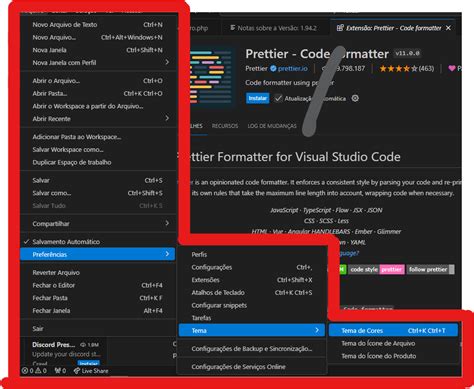Select Configurações de Serviços Online
The height and width of the screenshot is (389, 474).
[252, 367]
